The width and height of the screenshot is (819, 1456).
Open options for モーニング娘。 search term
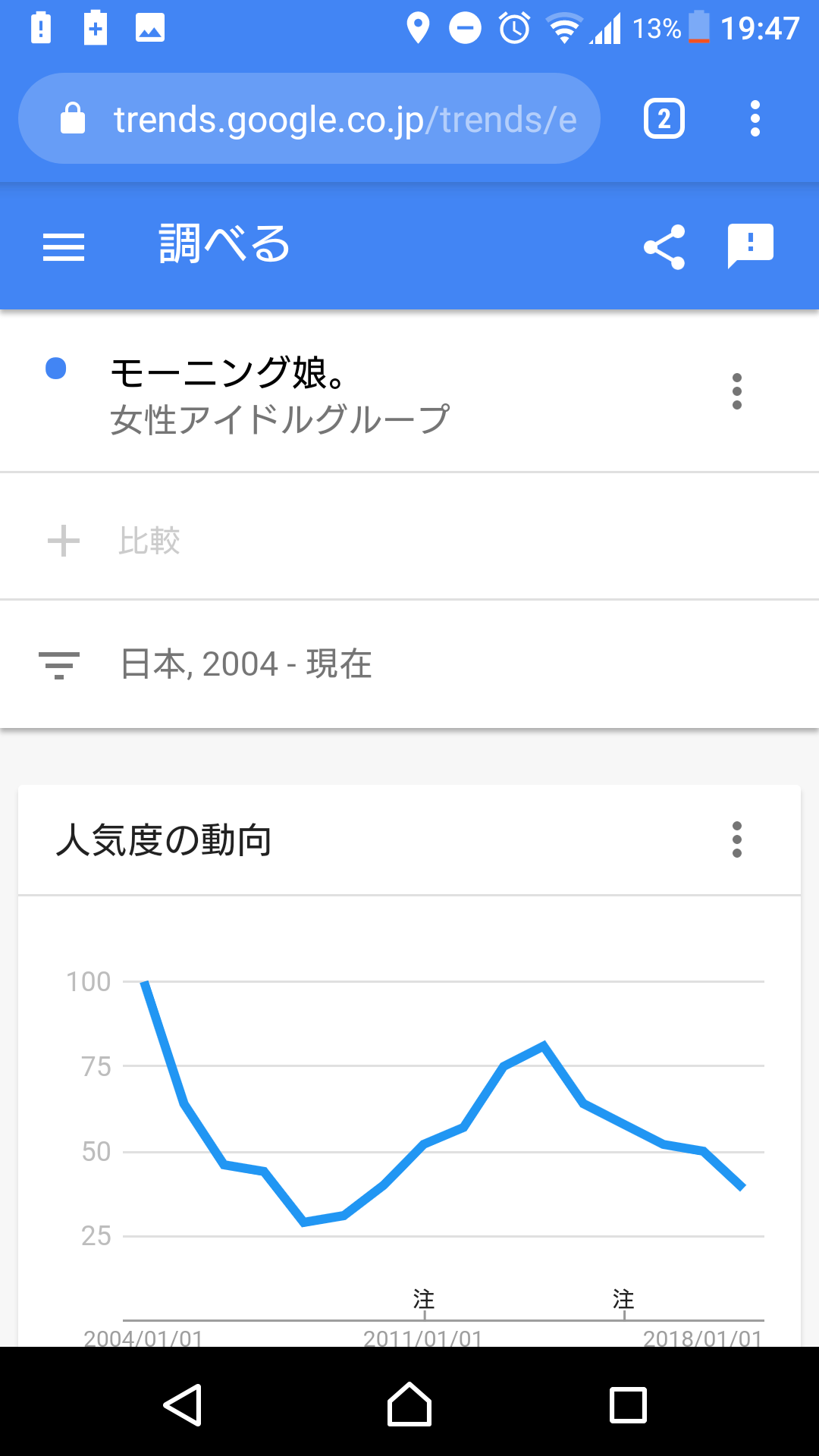[737, 391]
